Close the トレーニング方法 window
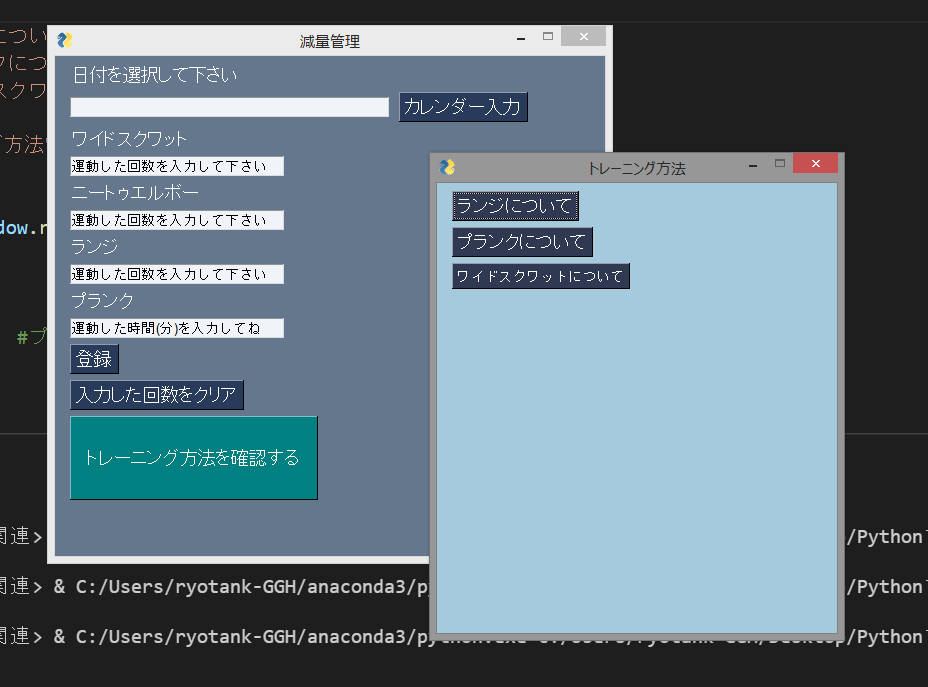Image resolution: width=928 pixels, height=687 pixels. (815, 162)
